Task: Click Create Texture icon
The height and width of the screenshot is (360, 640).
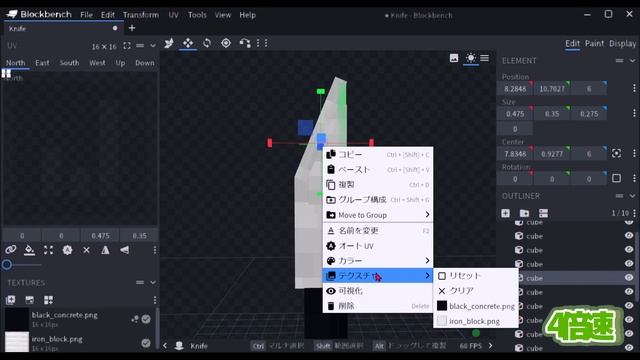Action: pyautogui.click(x=29, y=300)
